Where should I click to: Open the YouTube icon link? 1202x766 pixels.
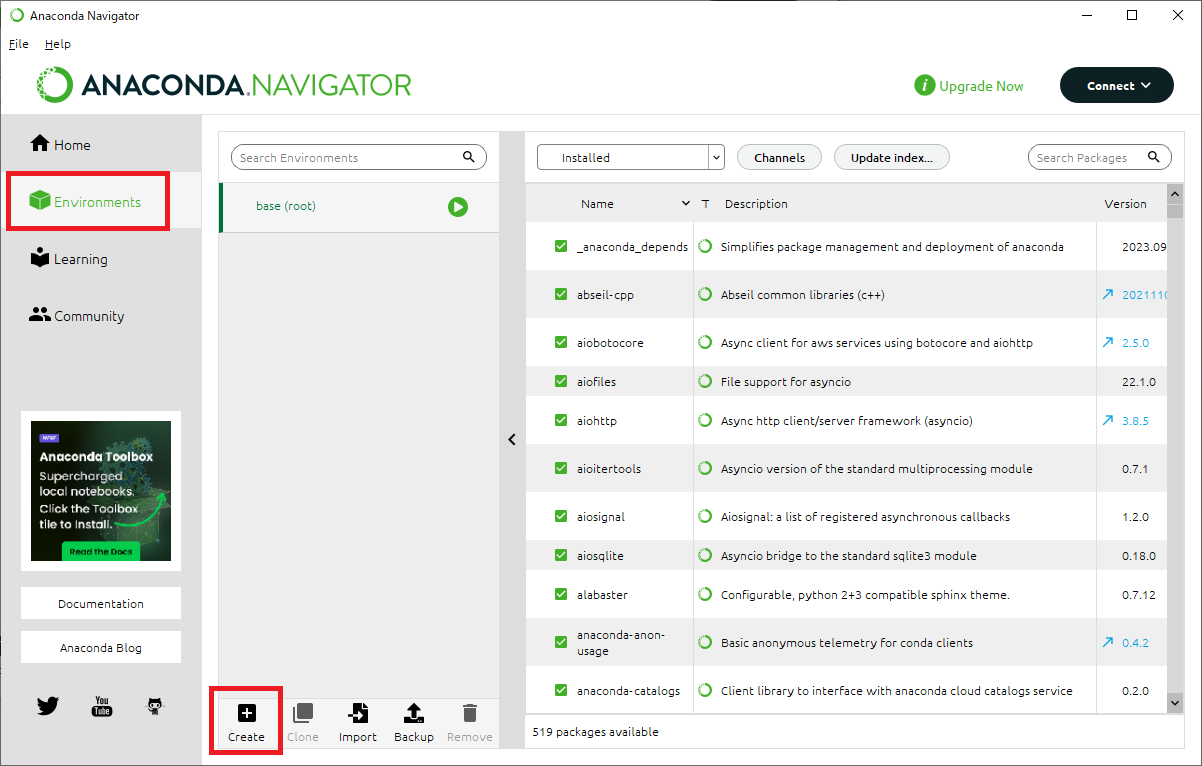[x=102, y=706]
